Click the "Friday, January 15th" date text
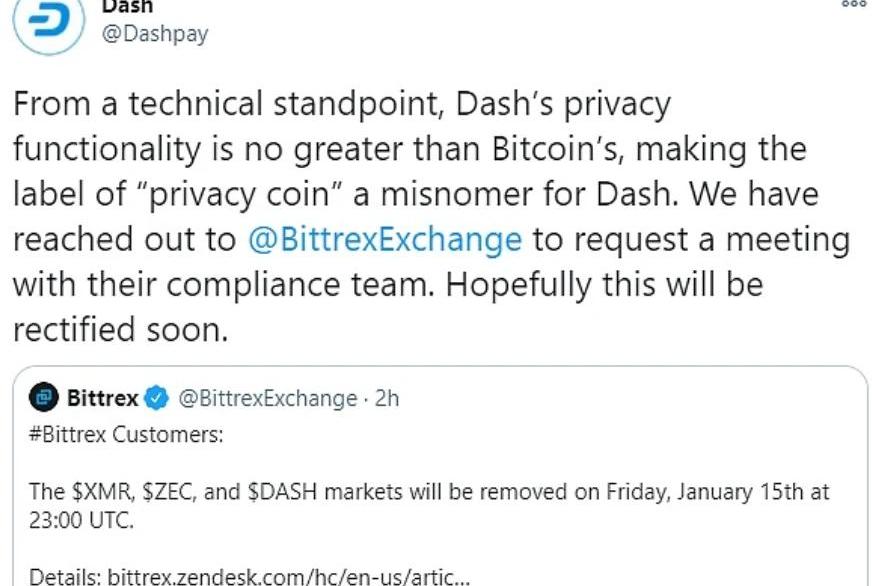The width and height of the screenshot is (872, 586). [x=690, y=493]
